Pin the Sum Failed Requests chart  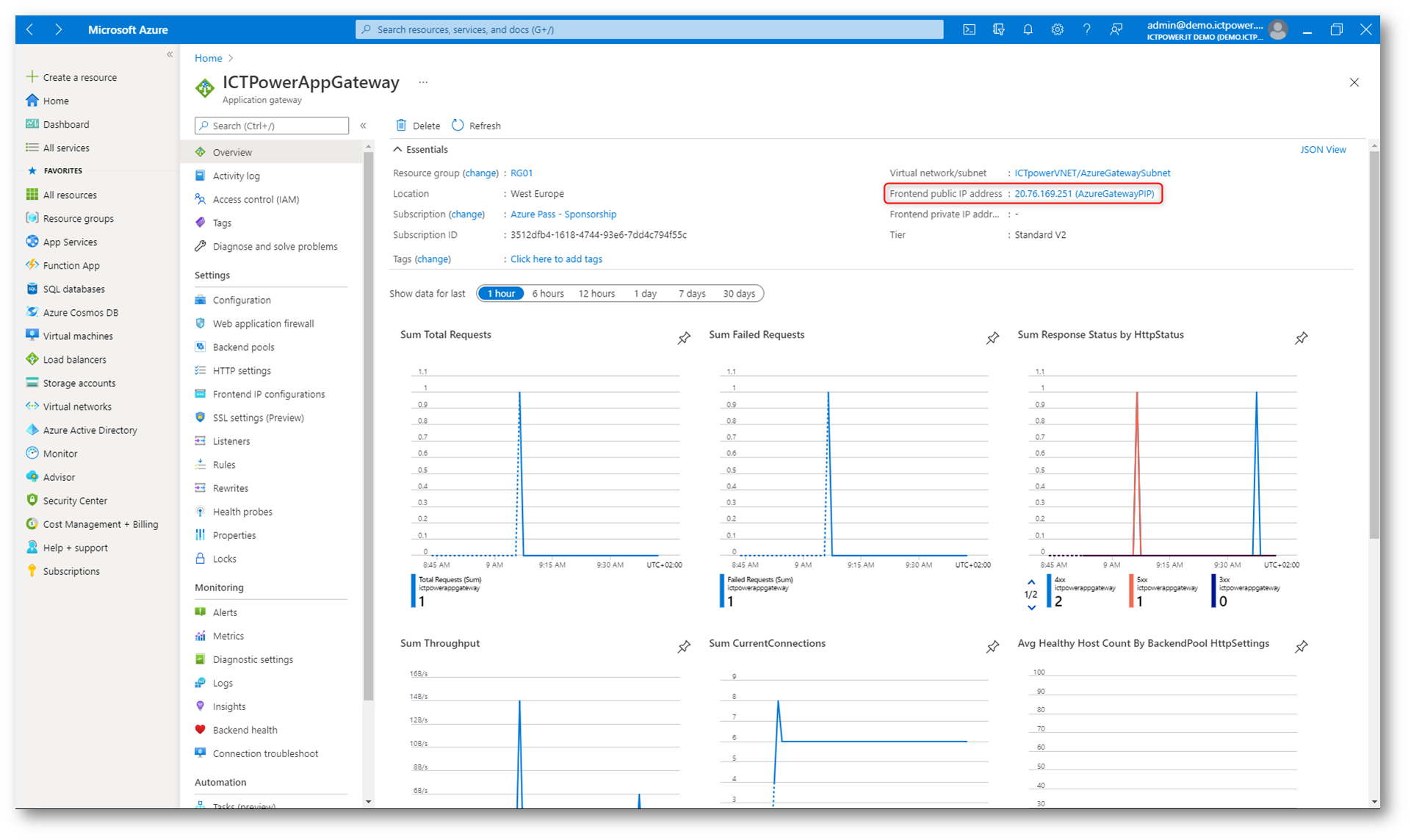click(992, 338)
